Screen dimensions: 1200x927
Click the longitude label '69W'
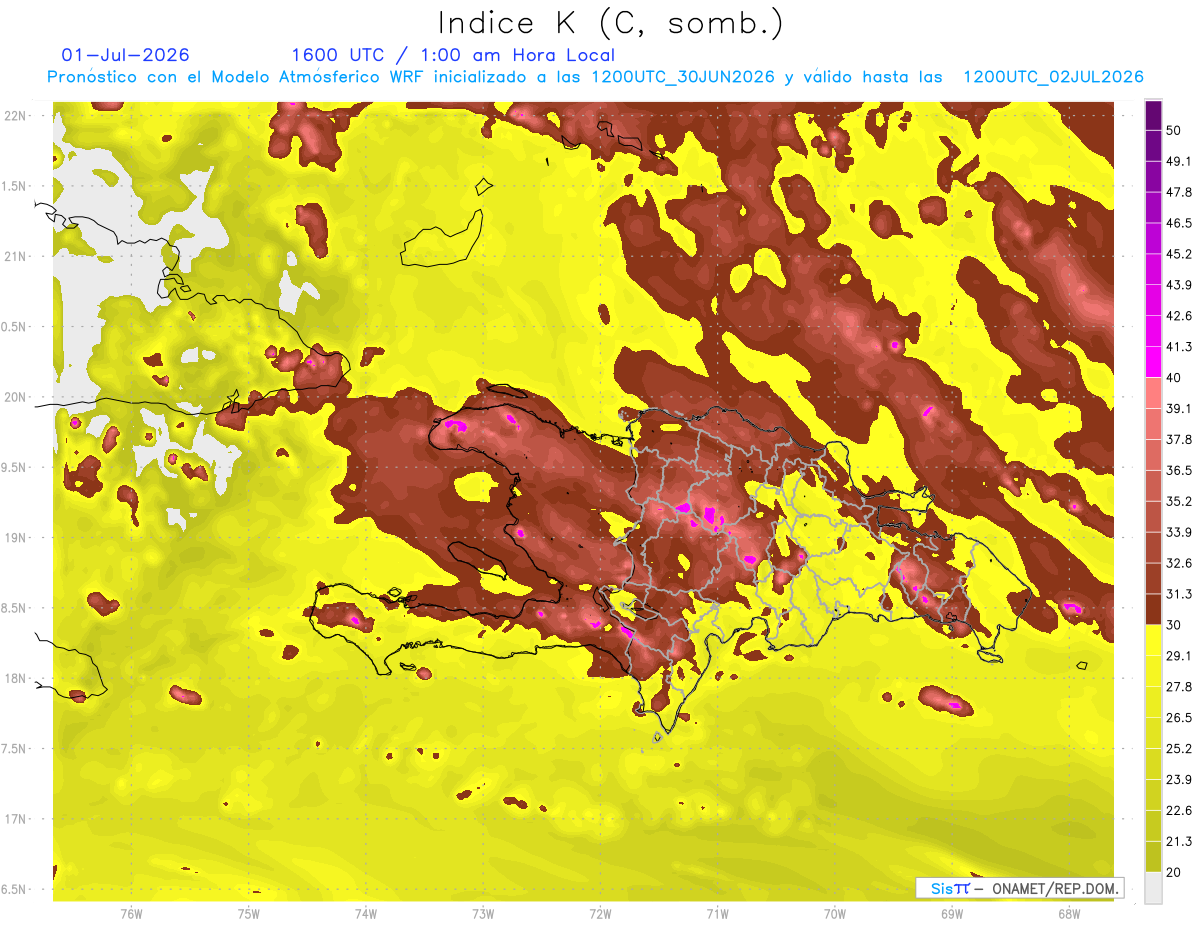951,914
